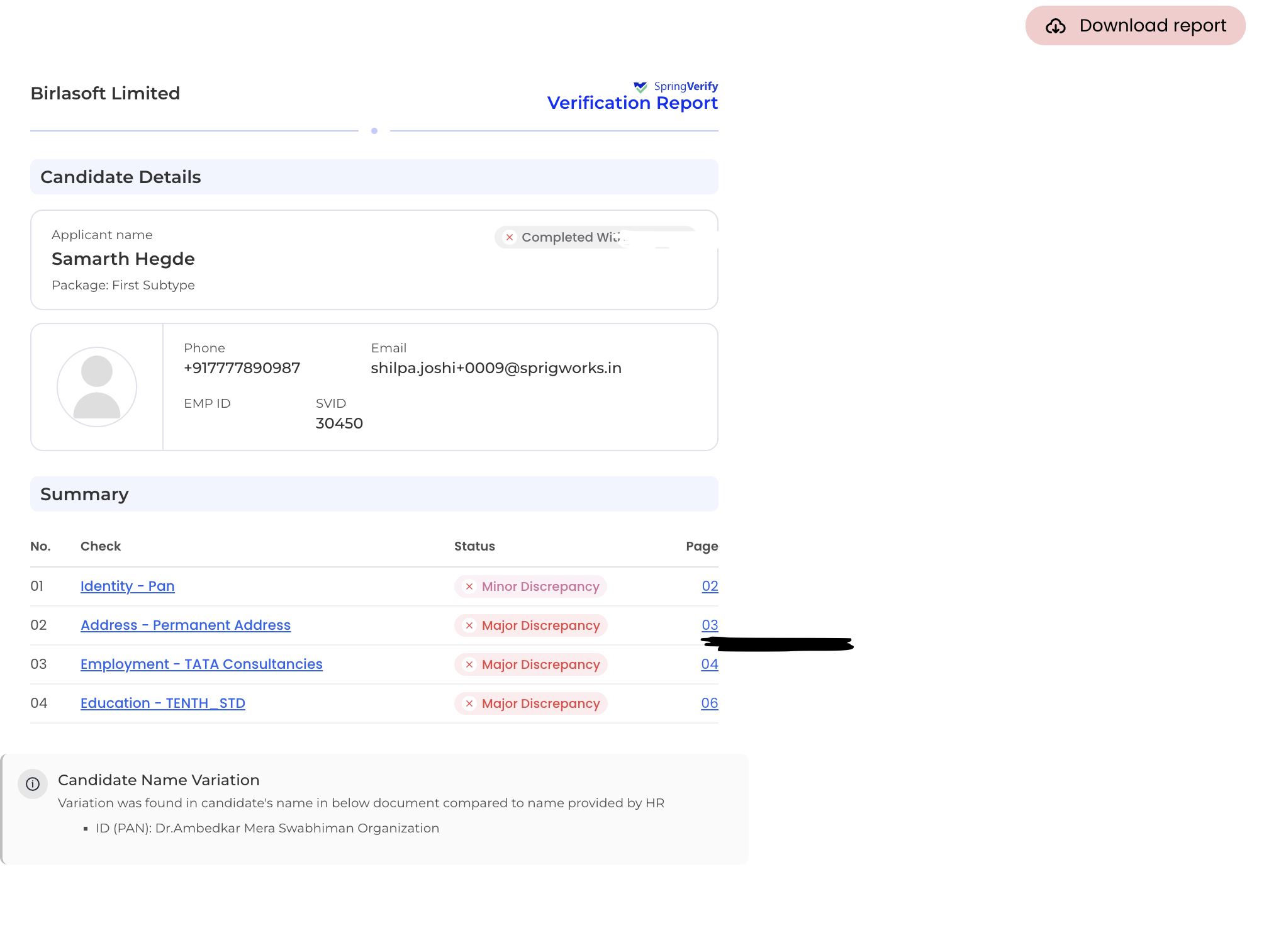This screenshot has height=952, width=1264.
Task: Open Address - Permanent Address link
Action: coord(186,625)
